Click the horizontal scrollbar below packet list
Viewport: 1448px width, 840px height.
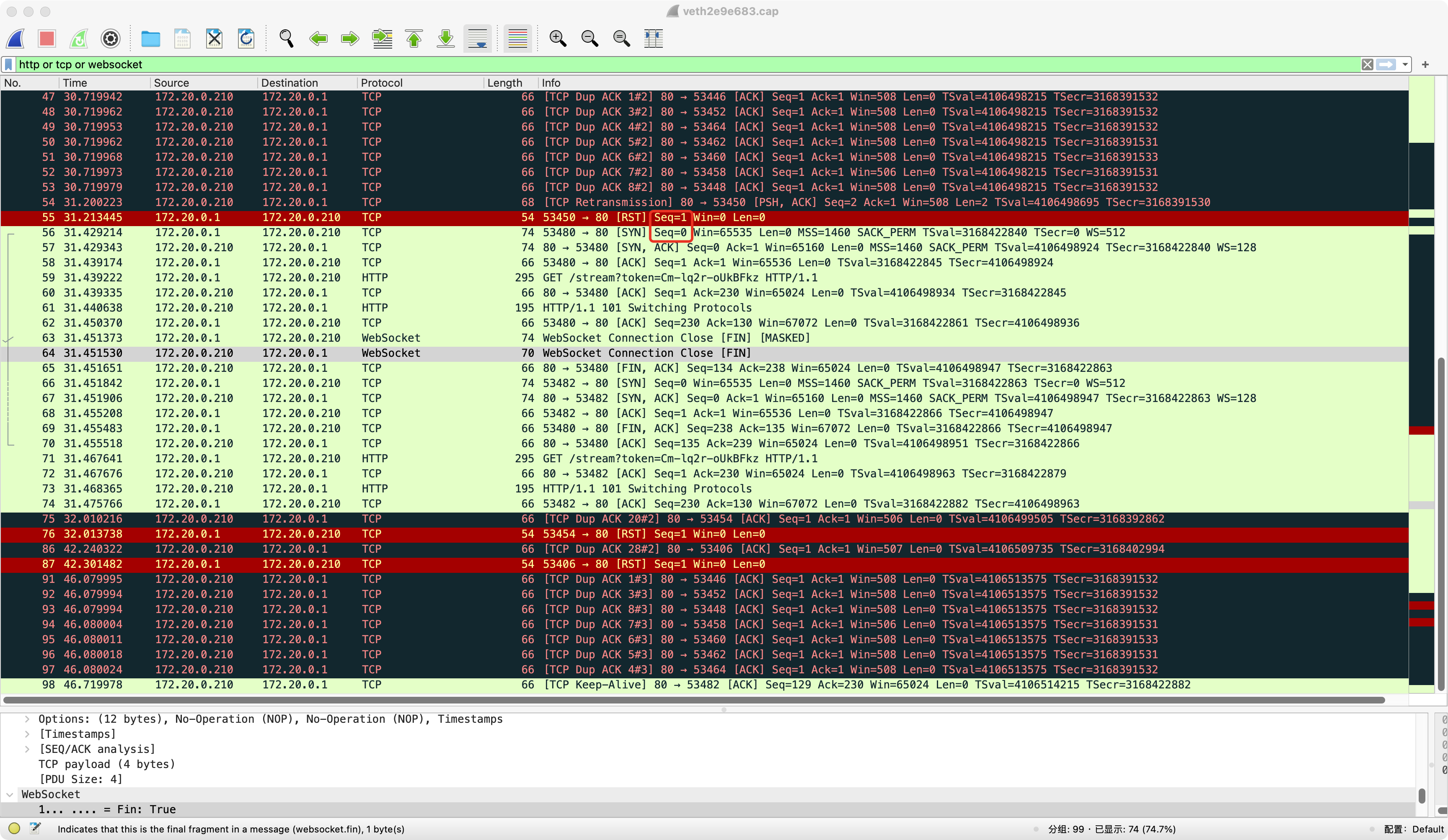(690, 700)
